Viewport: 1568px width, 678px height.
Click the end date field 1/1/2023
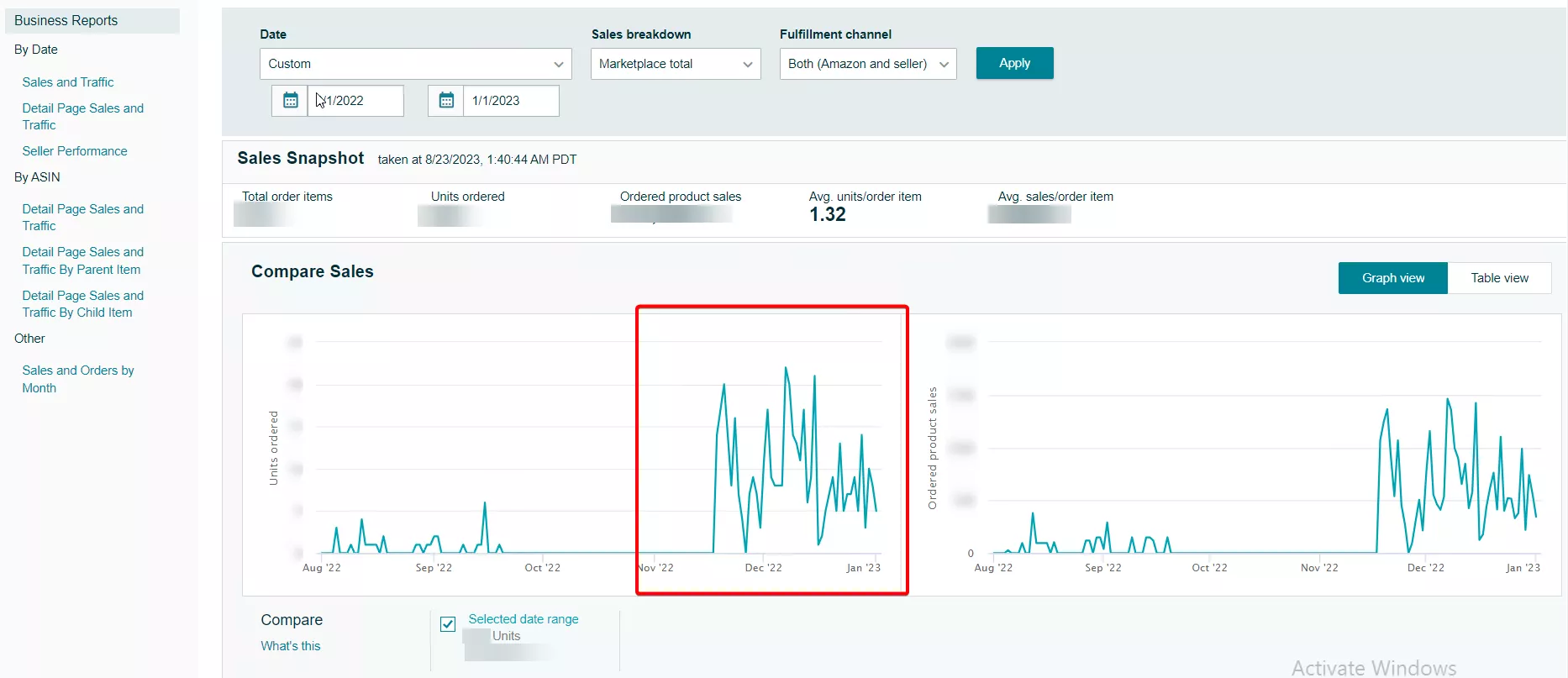point(511,101)
